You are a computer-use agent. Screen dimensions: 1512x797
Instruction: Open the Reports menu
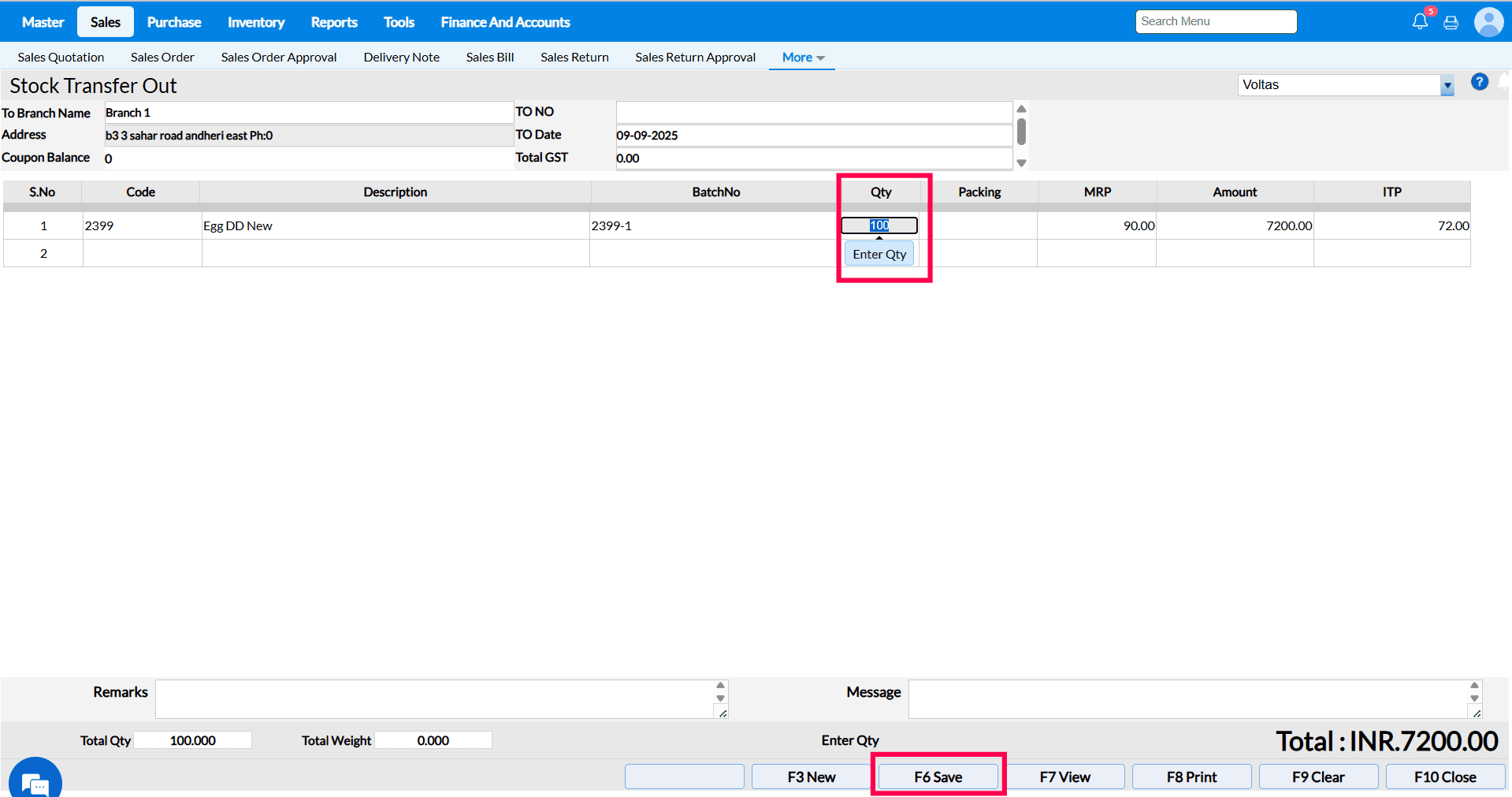coord(333,22)
